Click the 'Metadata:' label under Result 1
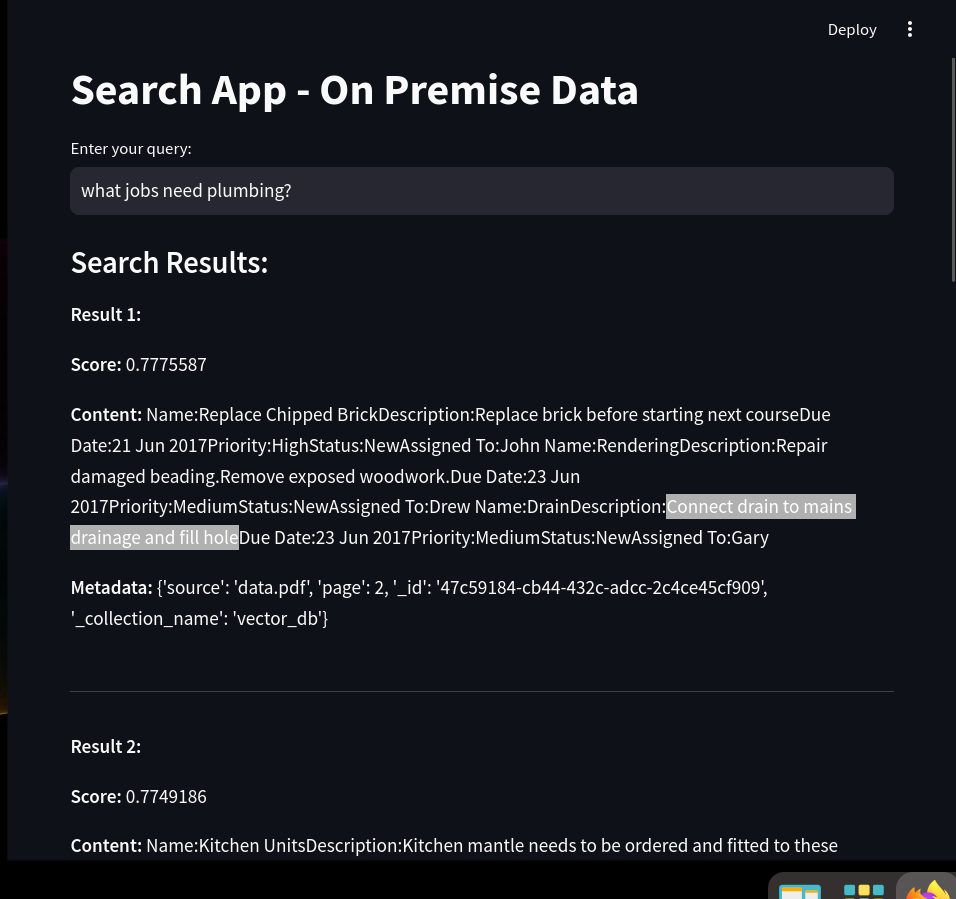Image resolution: width=956 pixels, height=899 pixels. point(111,587)
